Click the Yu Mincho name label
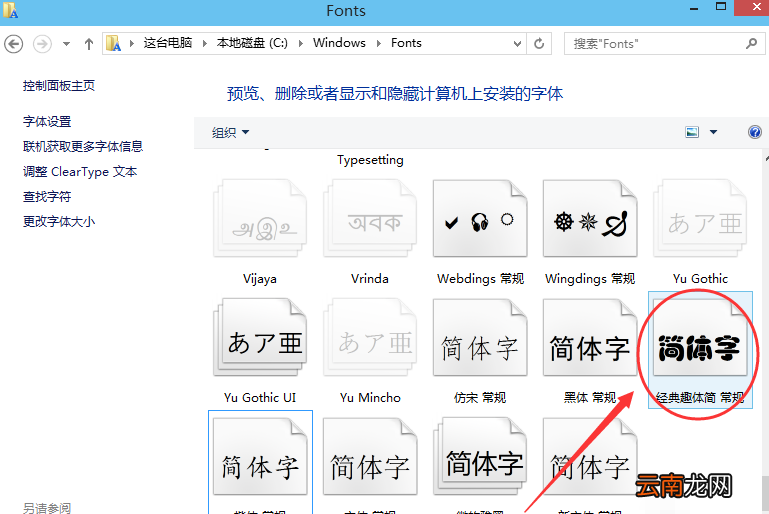Viewport: 769px width, 514px height. click(370, 398)
